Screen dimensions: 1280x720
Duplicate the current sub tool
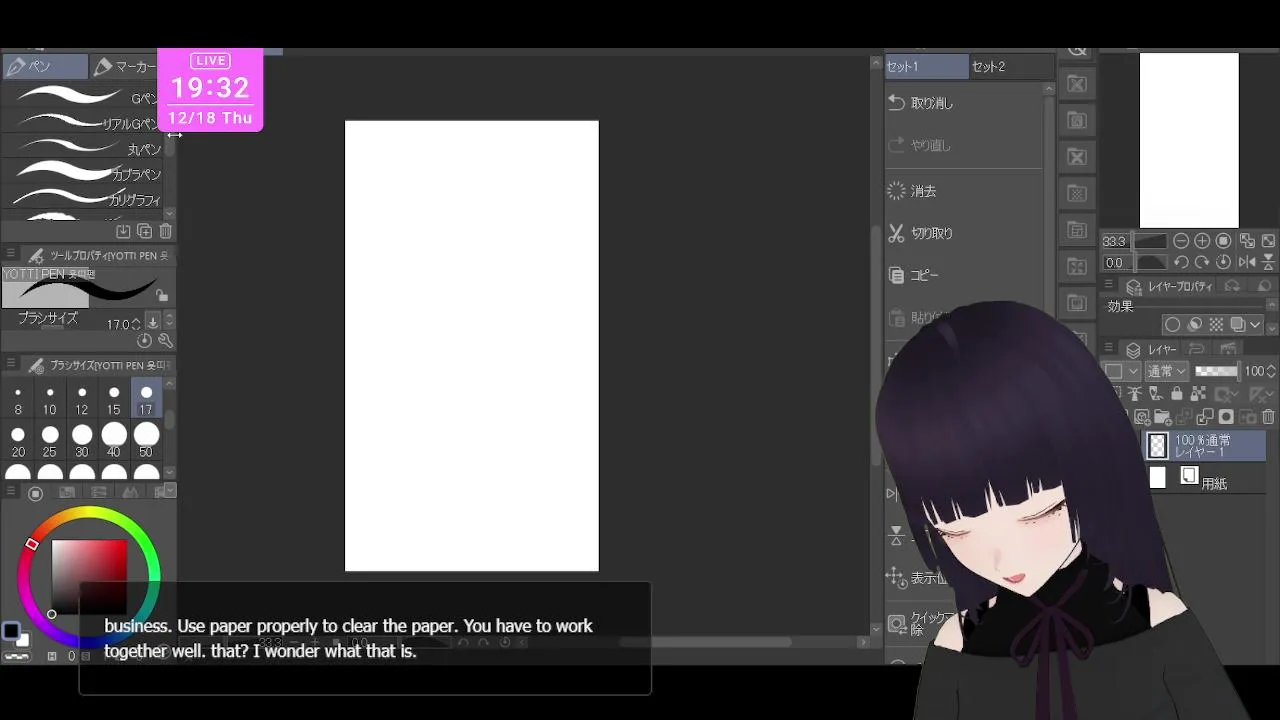click(x=144, y=231)
